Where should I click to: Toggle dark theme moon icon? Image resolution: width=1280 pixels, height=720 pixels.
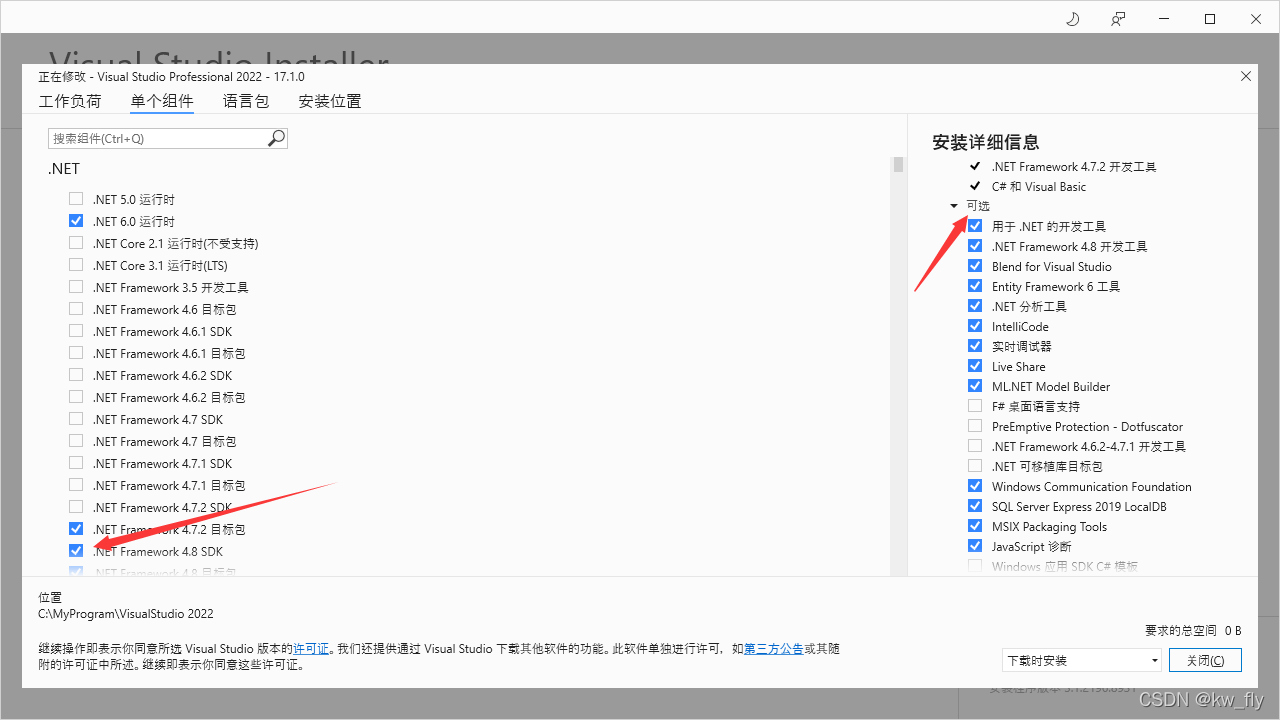(1073, 19)
